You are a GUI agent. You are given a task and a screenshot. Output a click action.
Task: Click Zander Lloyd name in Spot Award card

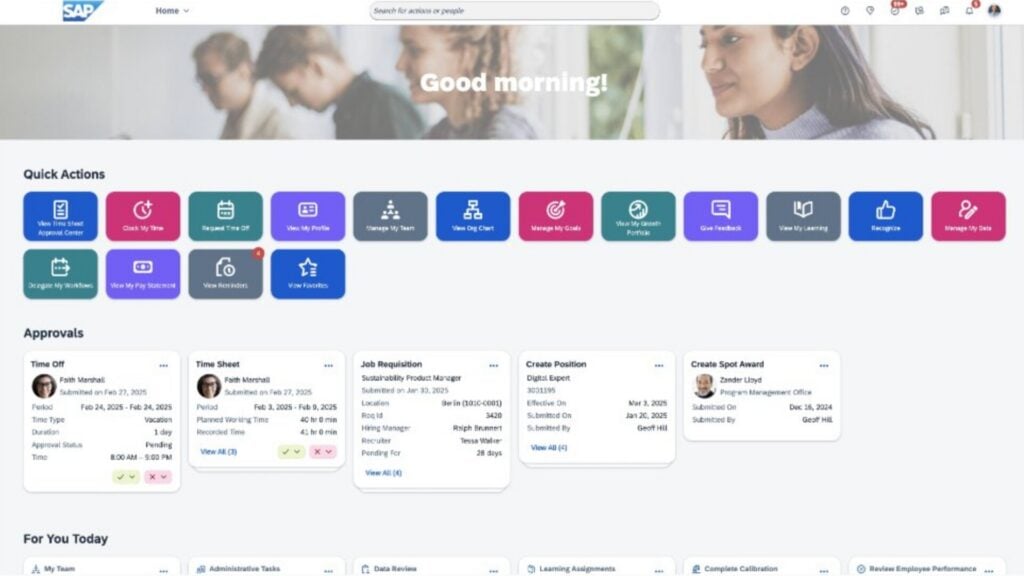741,379
